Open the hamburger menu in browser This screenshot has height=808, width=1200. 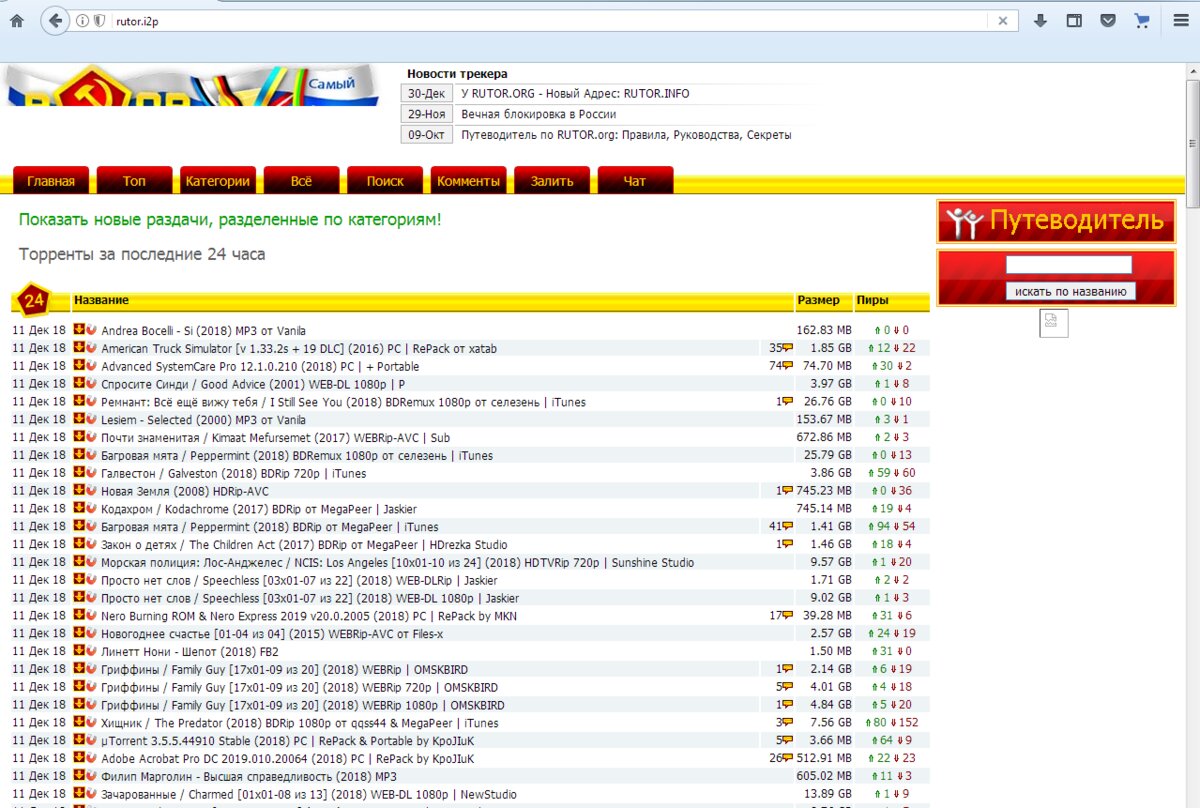pyautogui.click(x=1180, y=20)
